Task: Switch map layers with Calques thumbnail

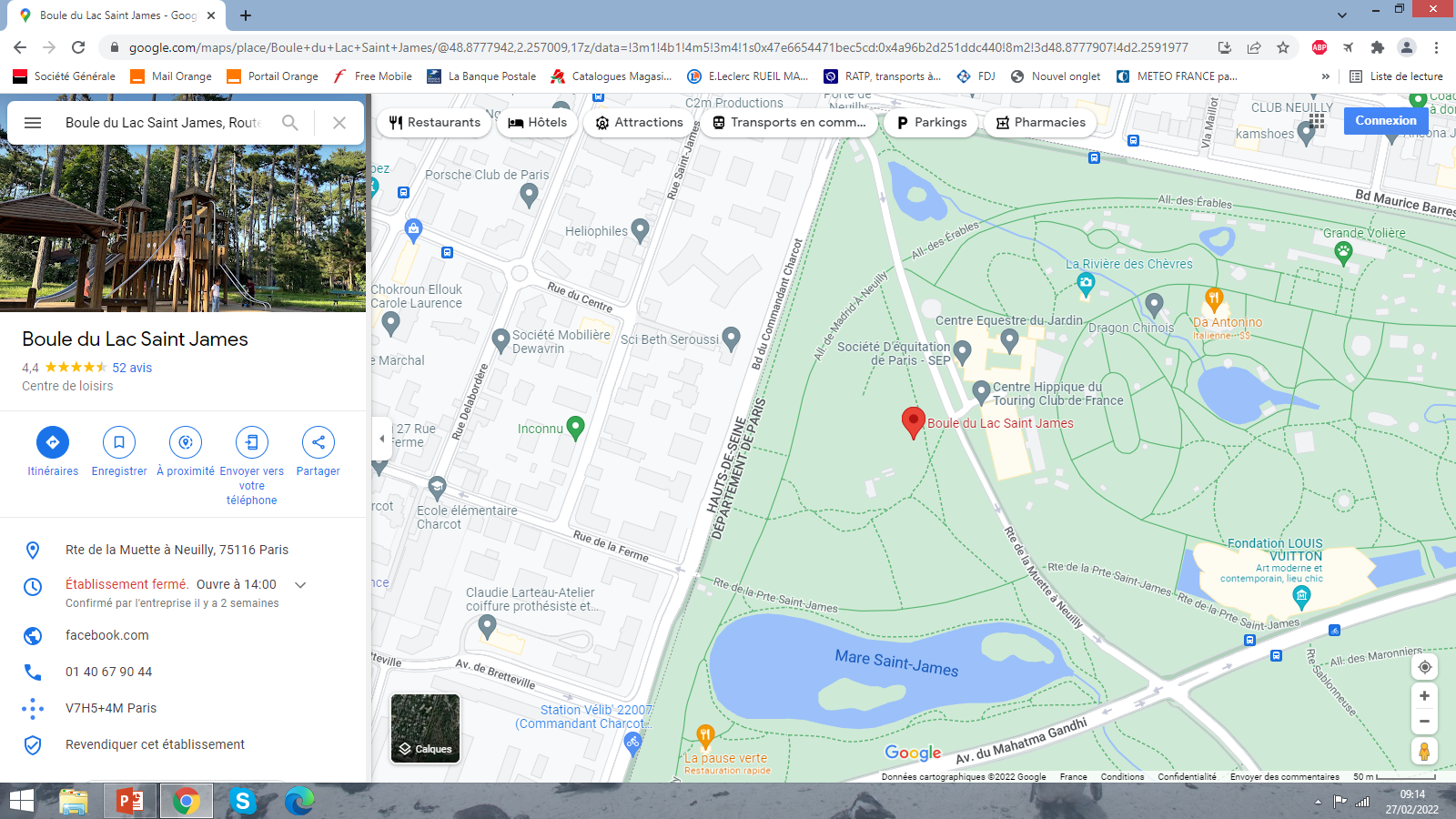Action: click(425, 728)
